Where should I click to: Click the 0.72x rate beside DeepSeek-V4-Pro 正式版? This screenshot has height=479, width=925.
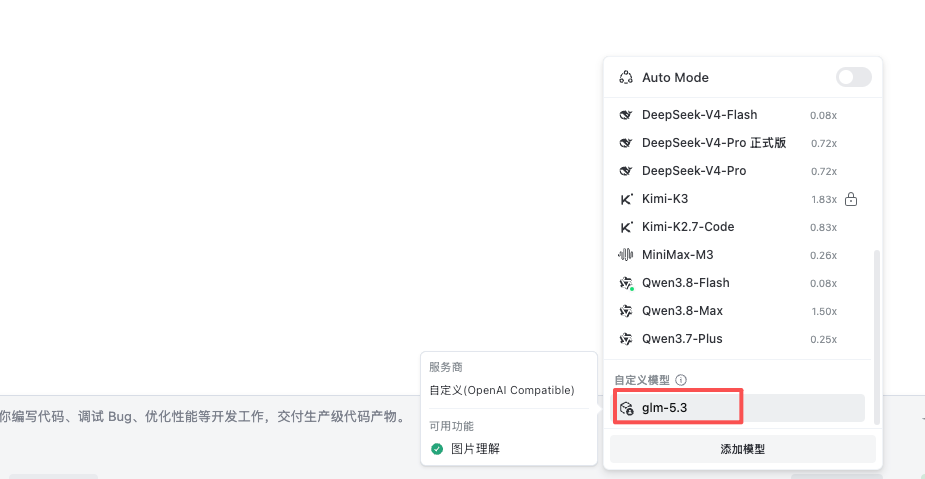tap(824, 143)
